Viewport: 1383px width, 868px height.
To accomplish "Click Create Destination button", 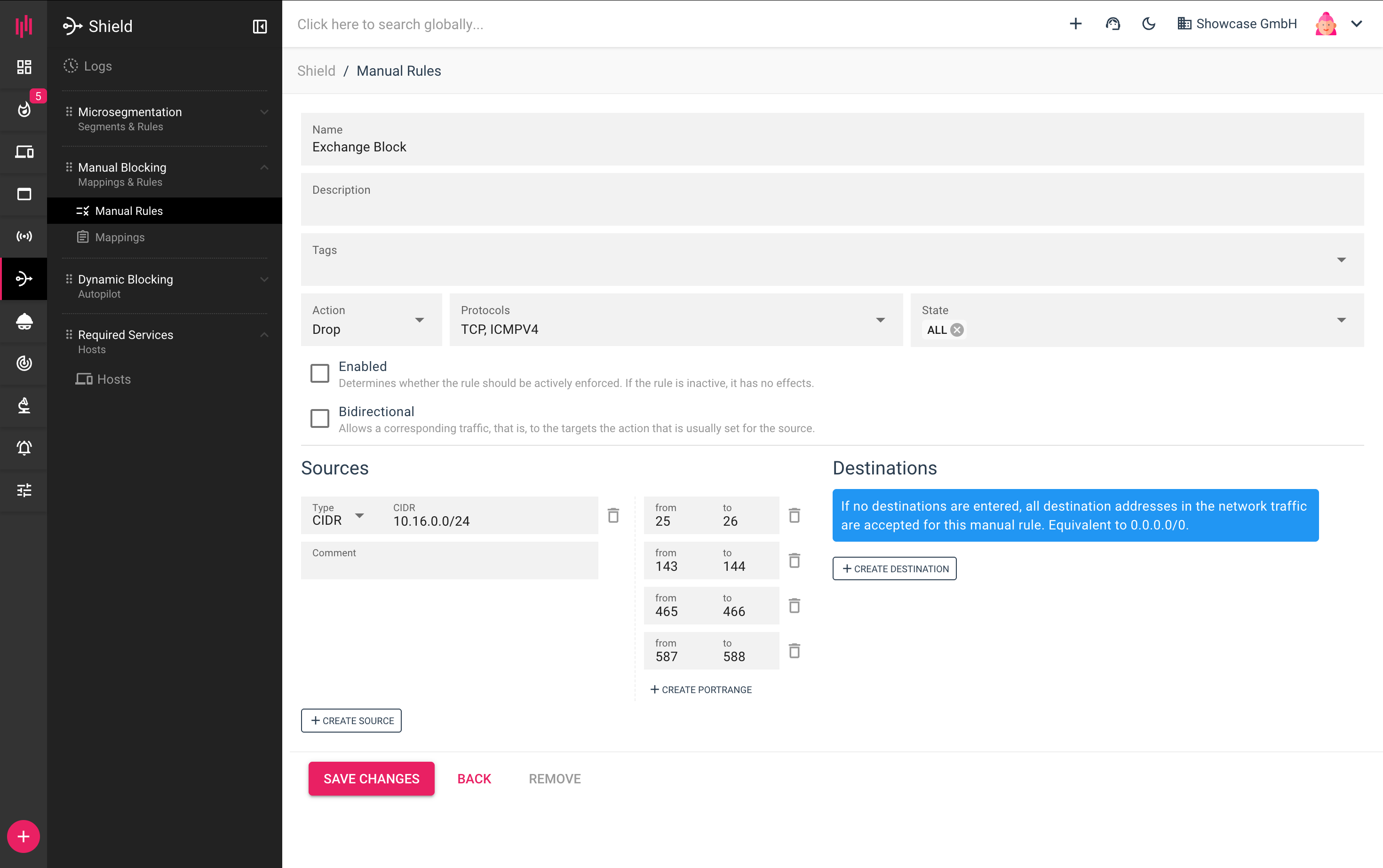I will point(894,568).
